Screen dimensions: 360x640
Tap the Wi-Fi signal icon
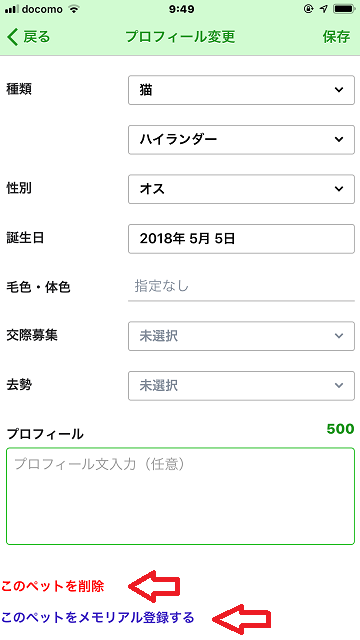point(74,9)
